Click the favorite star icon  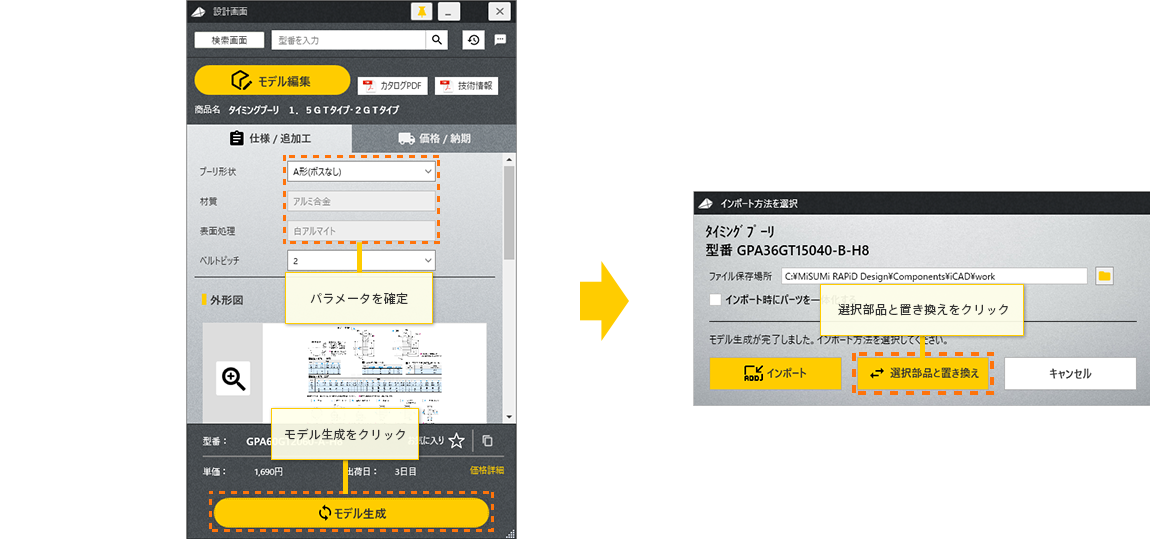(457, 441)
